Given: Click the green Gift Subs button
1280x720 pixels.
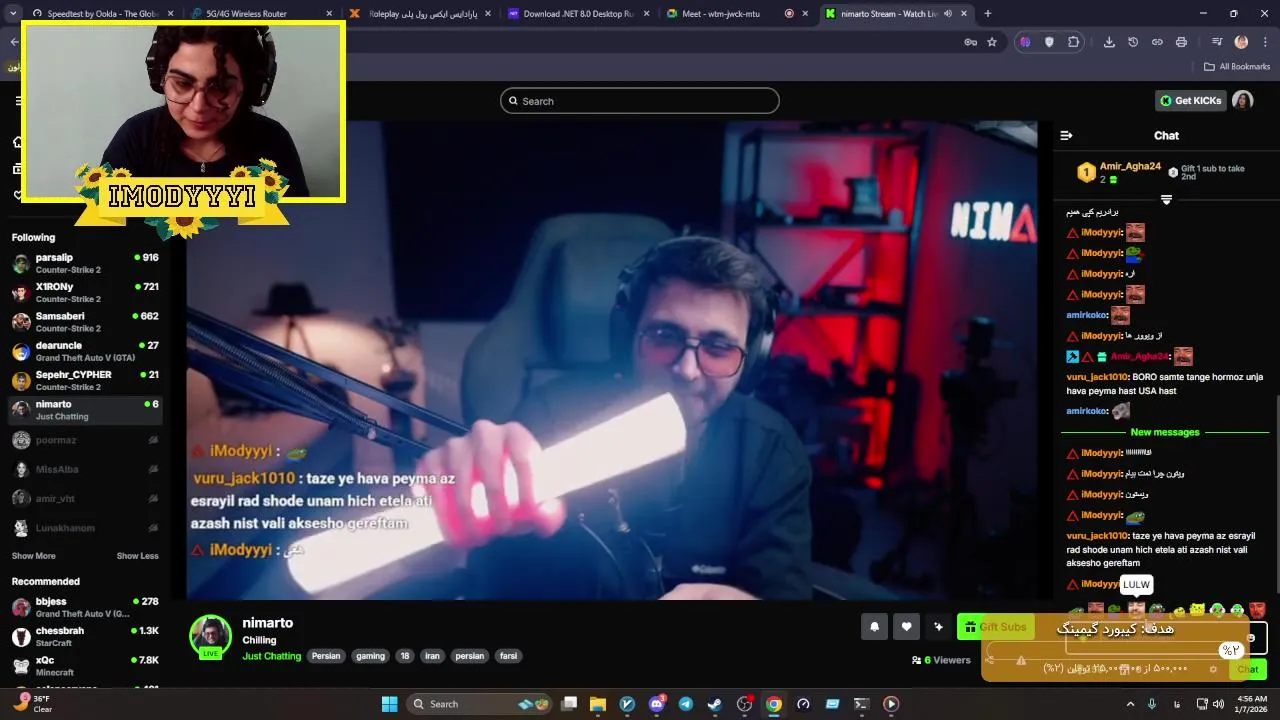Looking at the screenshot, I should 995,627.
